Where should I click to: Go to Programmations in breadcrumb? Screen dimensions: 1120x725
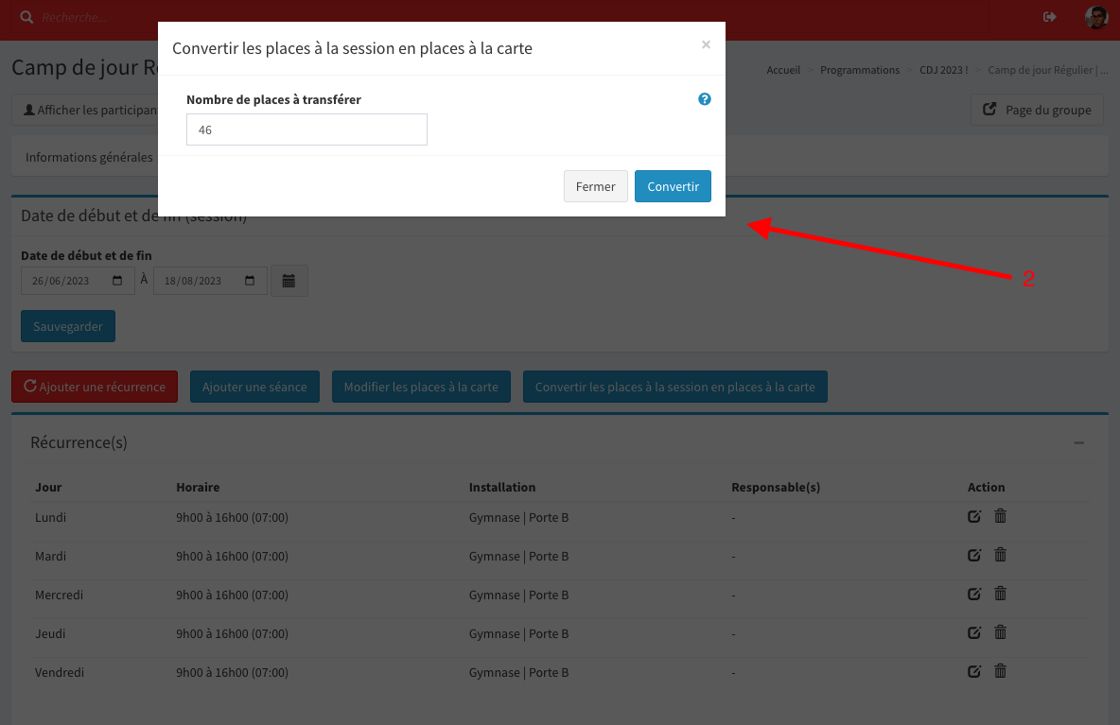[860, 70]
